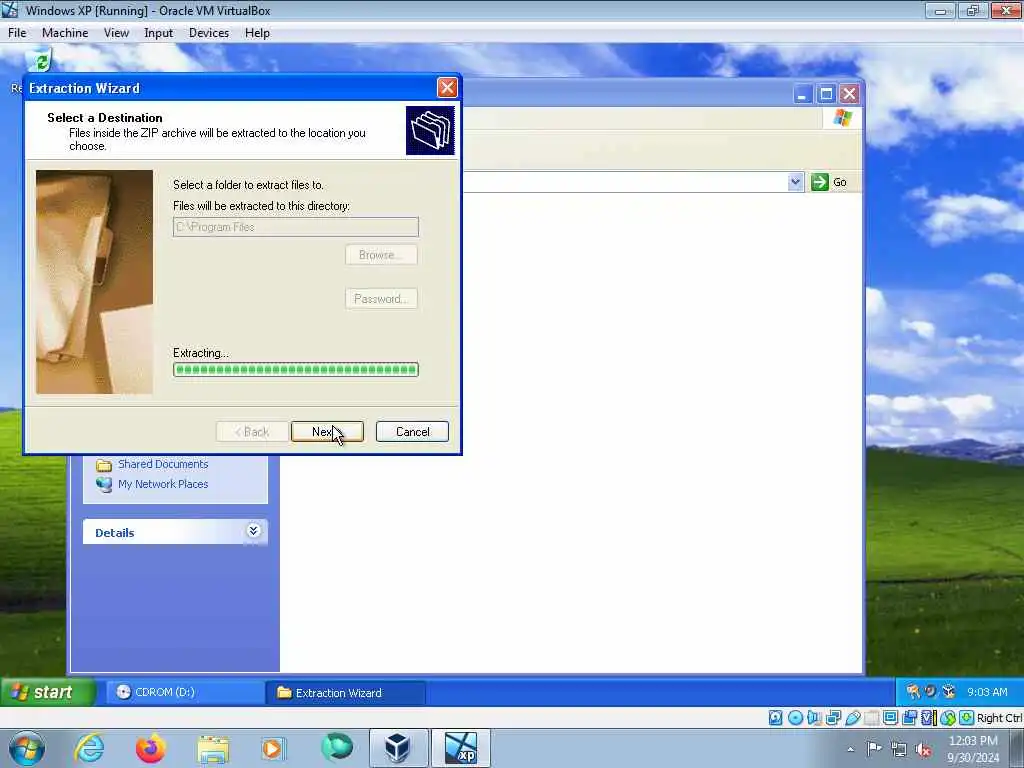Launch Firefox from the host taskbar
The image size is (1024, 768).
point(150,748)
